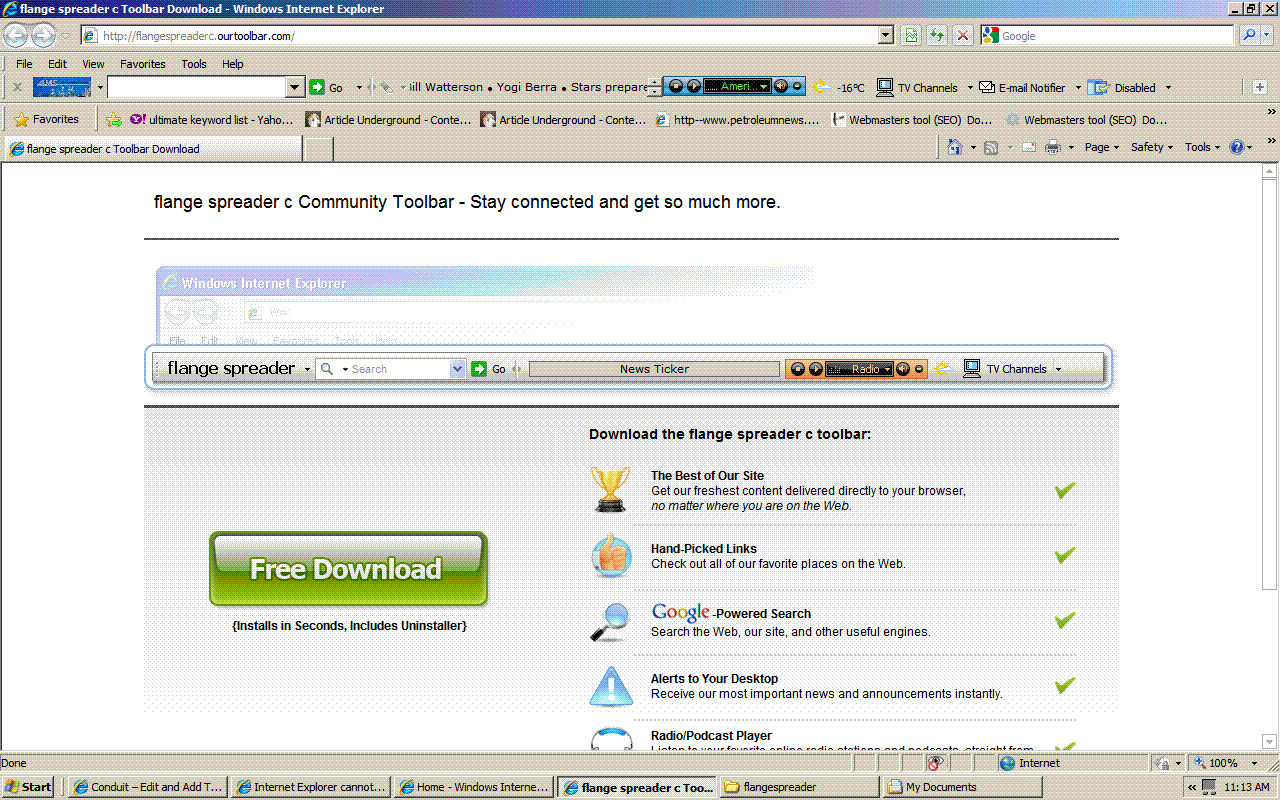Screen dimensions: 1280x800
Task: Click the Disabled pop-up blocker icon
Action: (x=1099, y=87)
